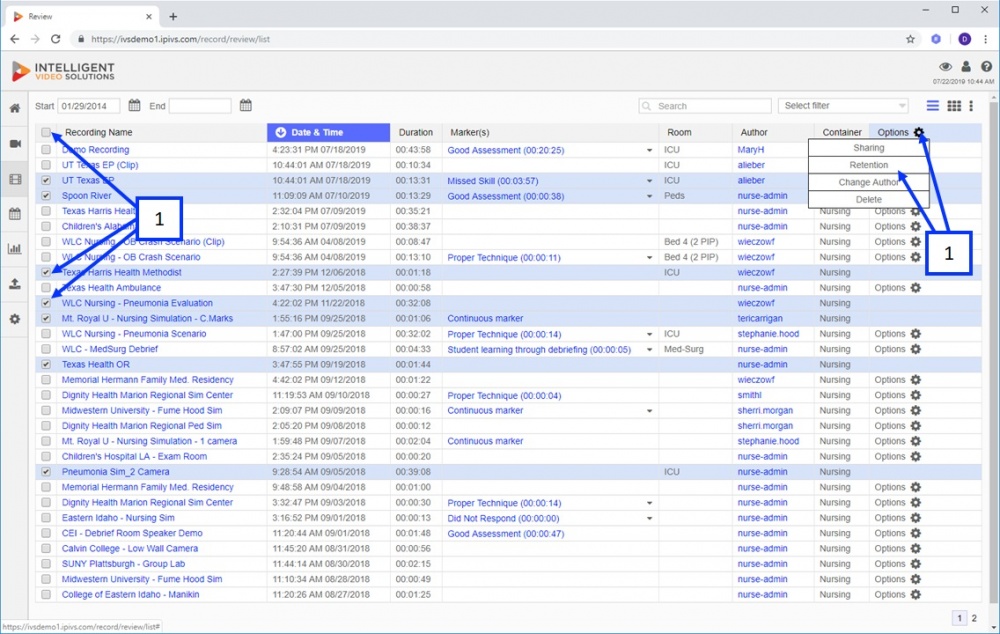Expand markers dropdown for Spoon River row
The height and width of the screenshot is (634, 1000).
pos(649,196)
